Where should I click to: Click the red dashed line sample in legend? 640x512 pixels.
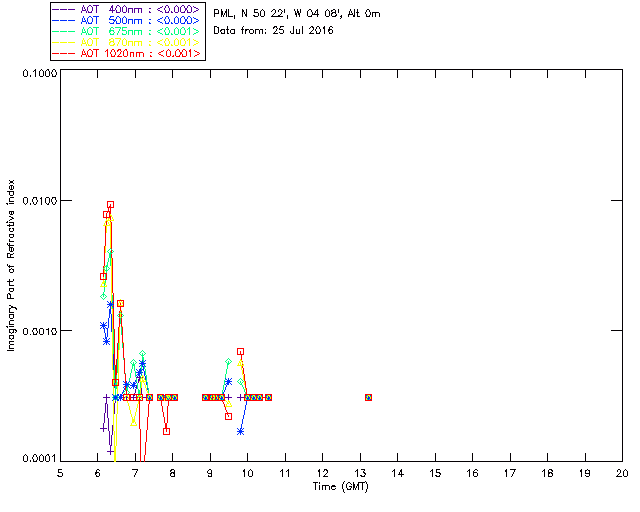(64, 53)
